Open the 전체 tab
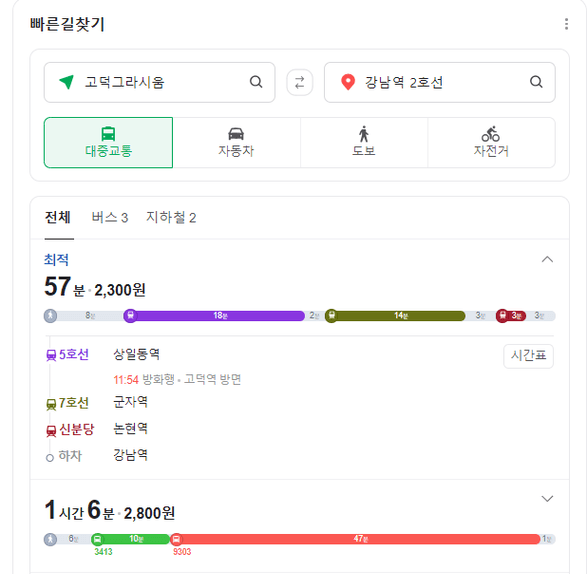Viewport: 587px width, 574px height. [x=58, y=218]
